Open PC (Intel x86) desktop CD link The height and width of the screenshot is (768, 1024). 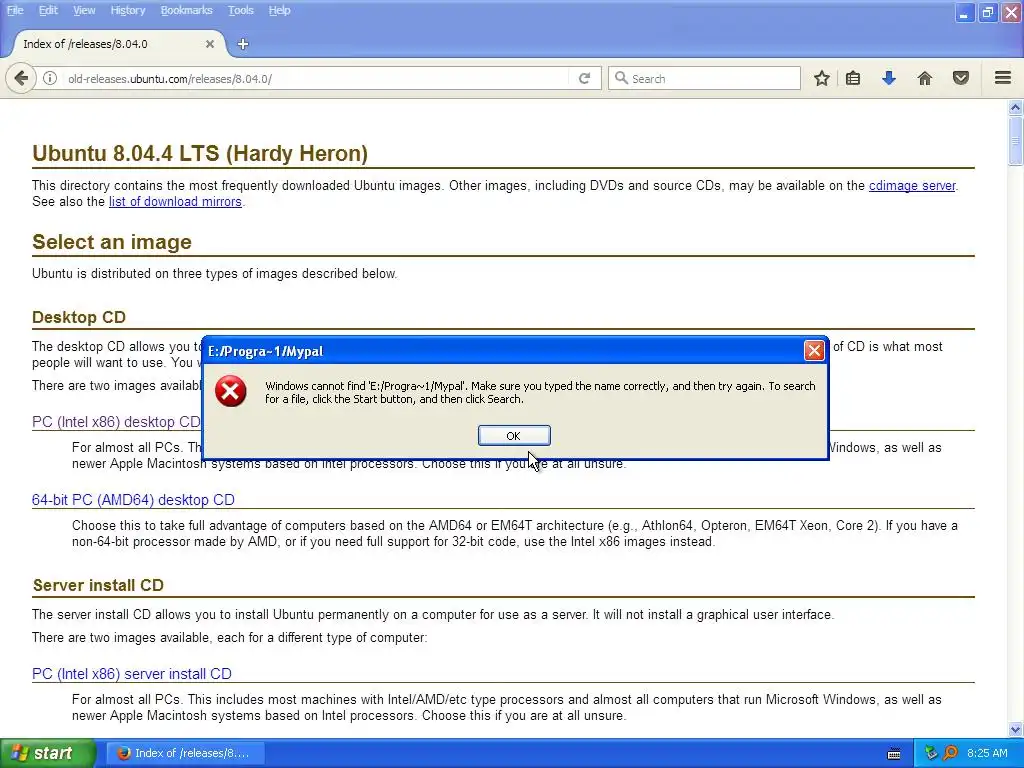point(116,422)
